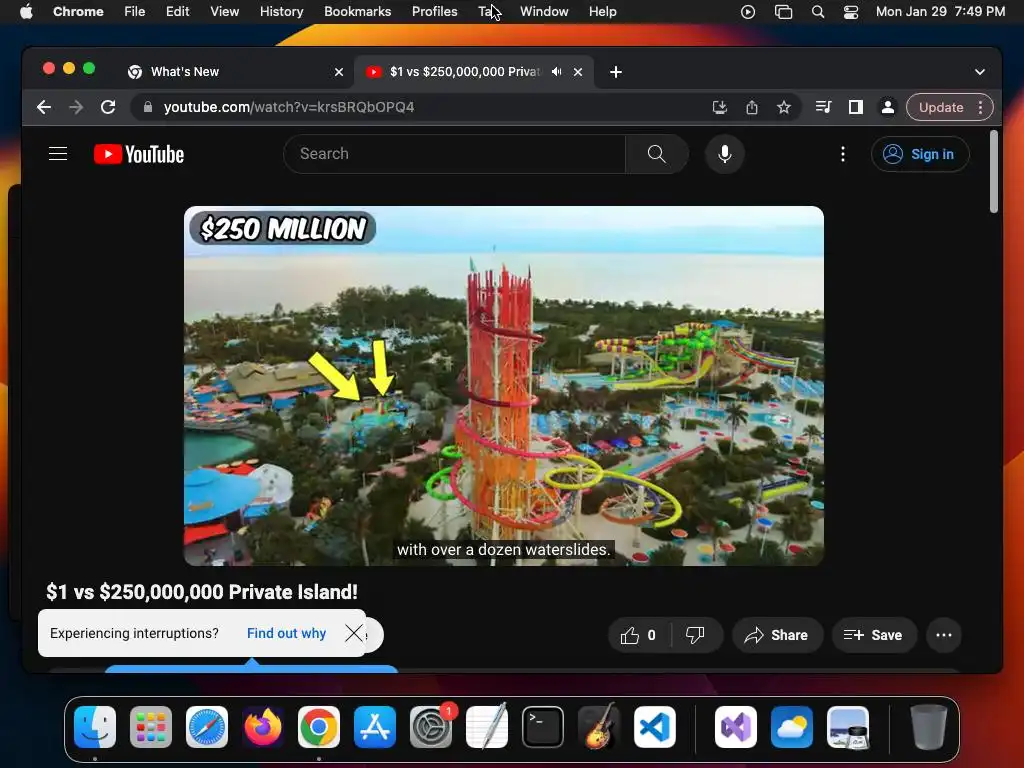Open Finder from the Dock

[x=95, y=727]
